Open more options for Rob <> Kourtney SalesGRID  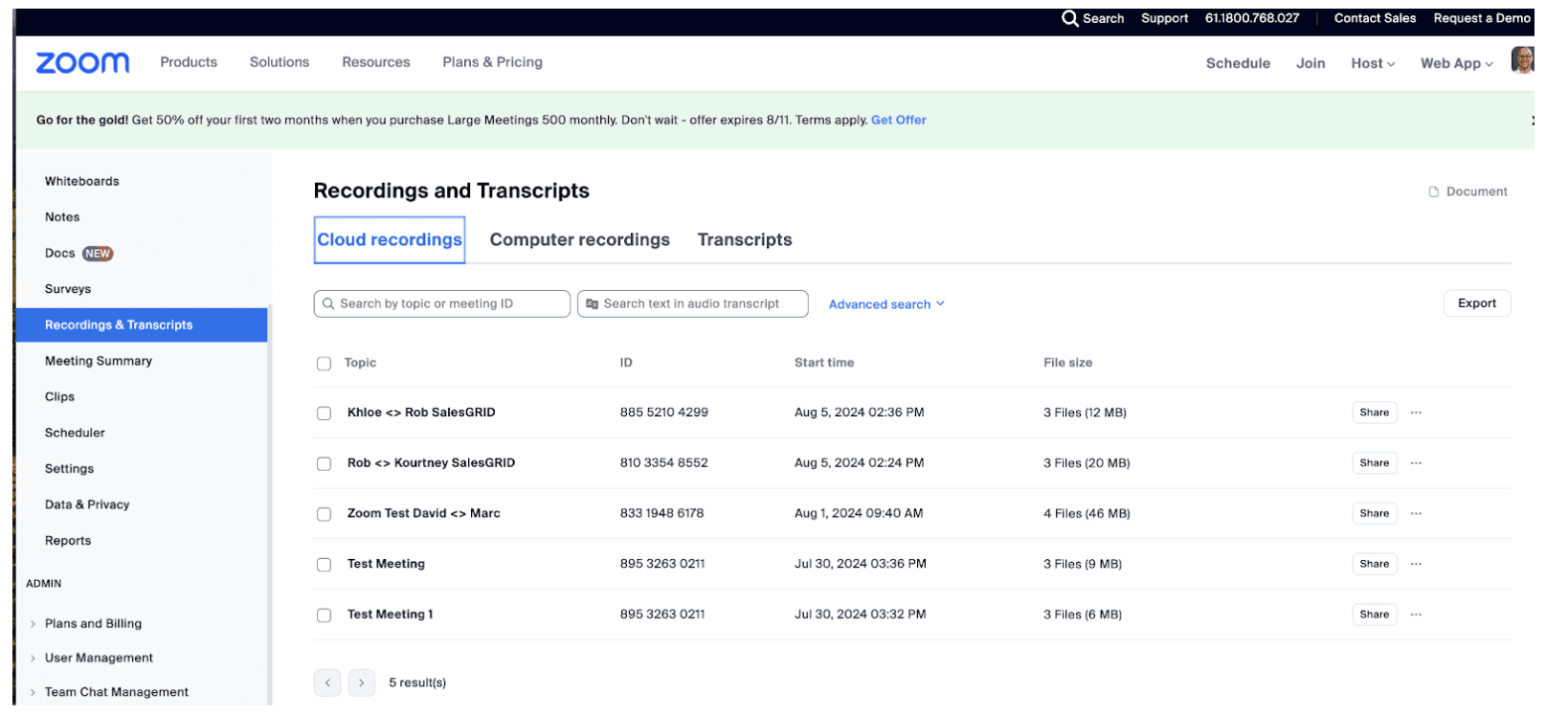tap(1416, 463)
